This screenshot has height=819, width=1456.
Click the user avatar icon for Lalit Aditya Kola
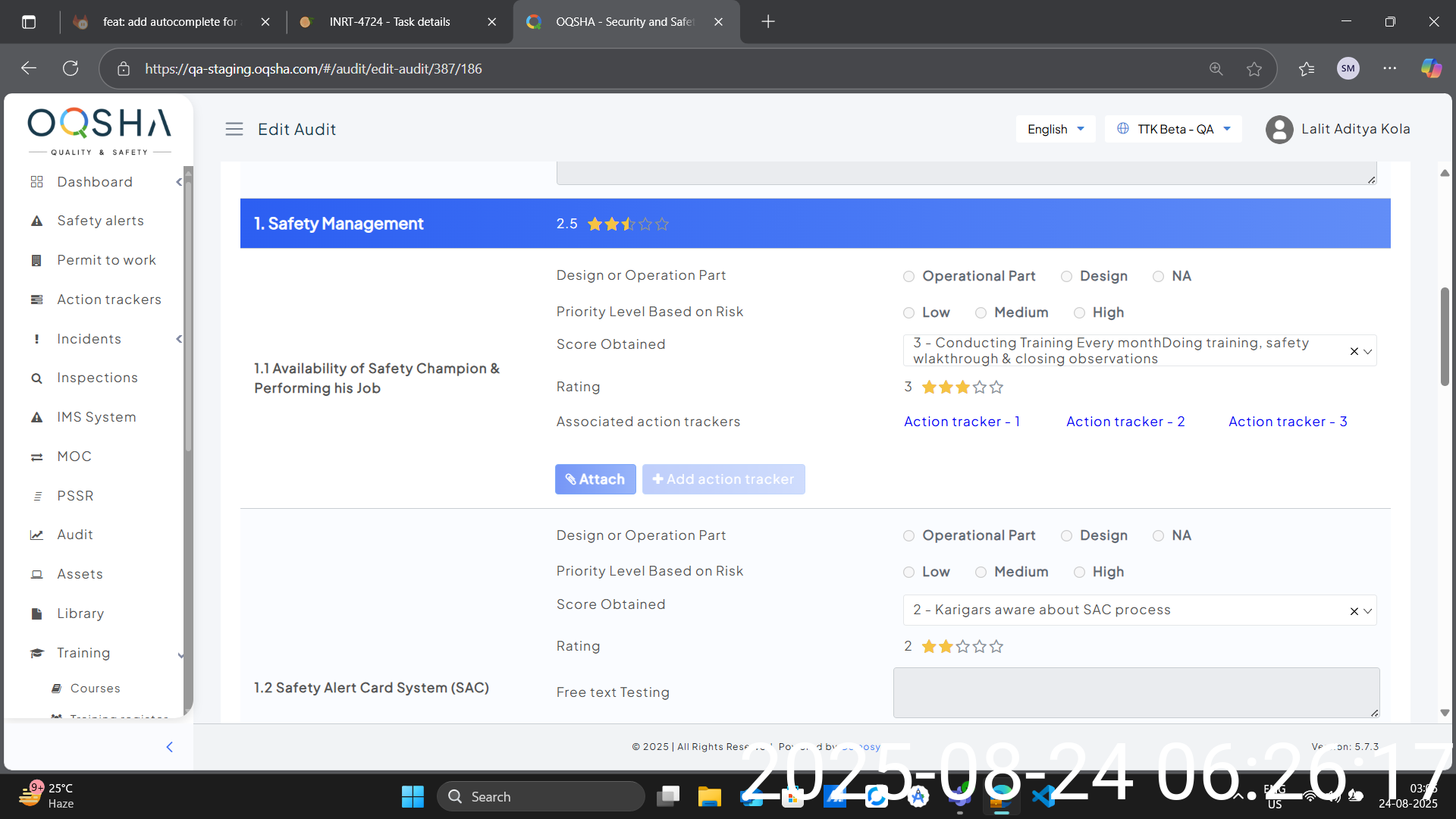pyautogui.click(x=1279, y=129)
